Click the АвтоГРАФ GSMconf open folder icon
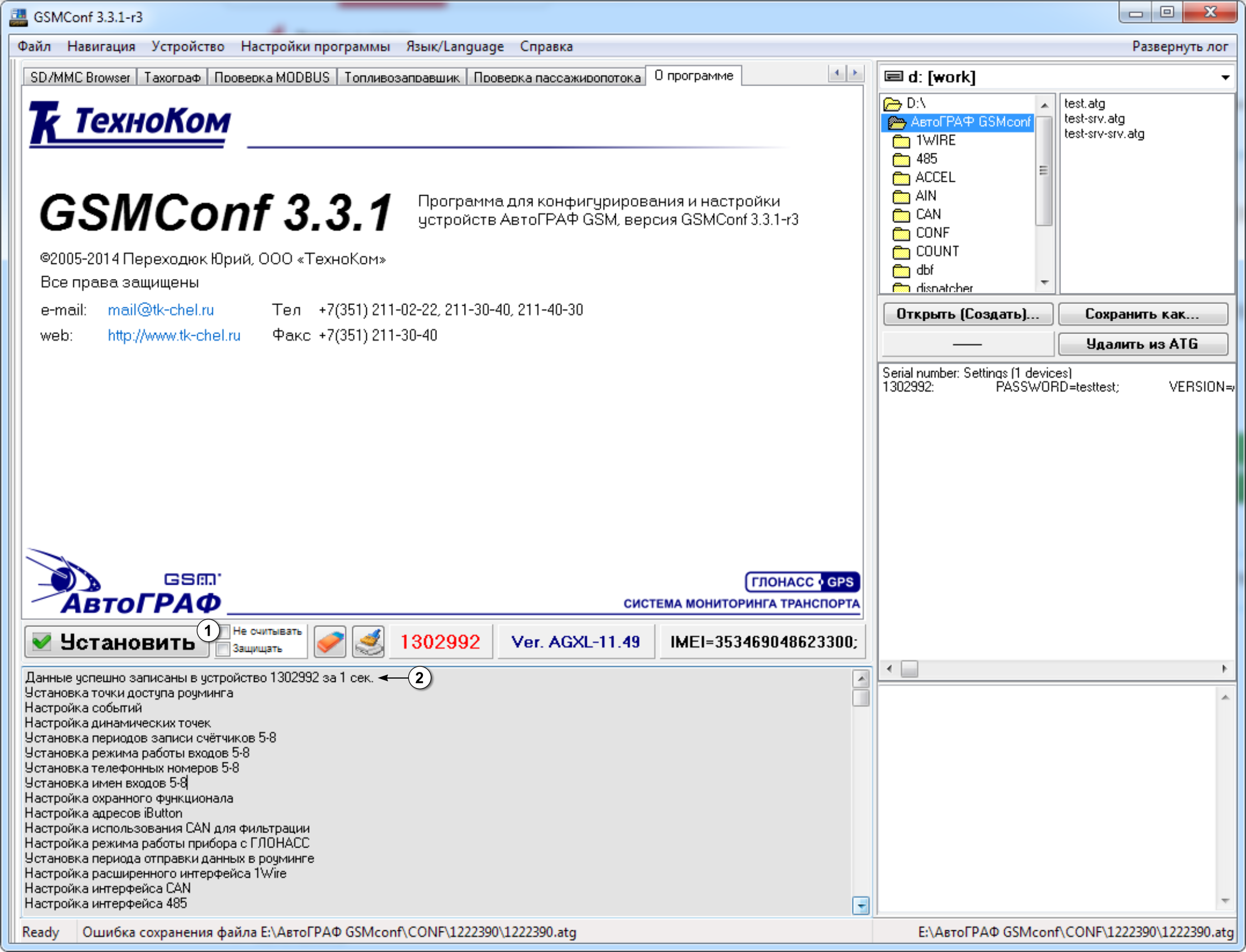The width and height of the screenshot is (1246, 952). 897,122
